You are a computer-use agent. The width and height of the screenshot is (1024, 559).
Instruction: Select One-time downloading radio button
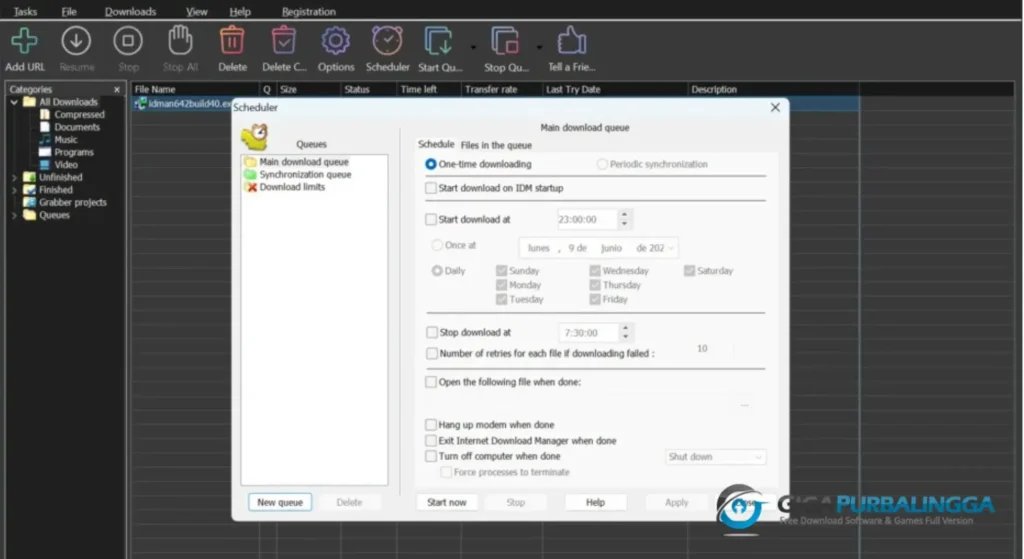coord(431,164)
